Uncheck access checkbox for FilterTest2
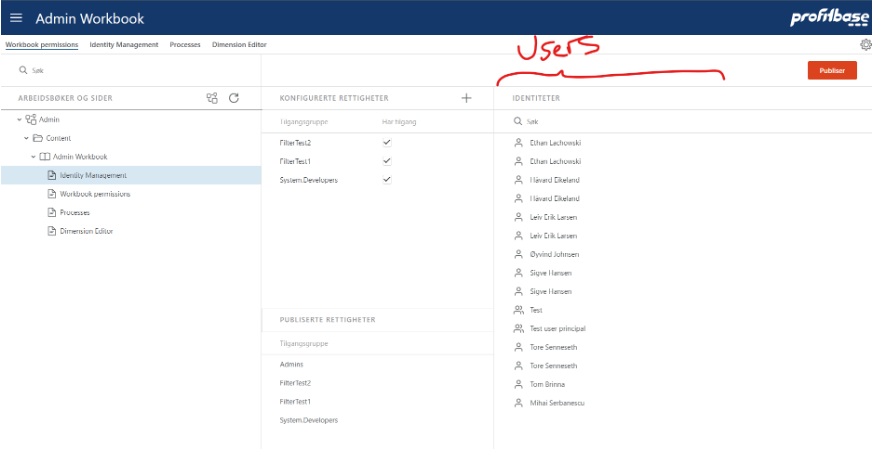 (387, 143)
